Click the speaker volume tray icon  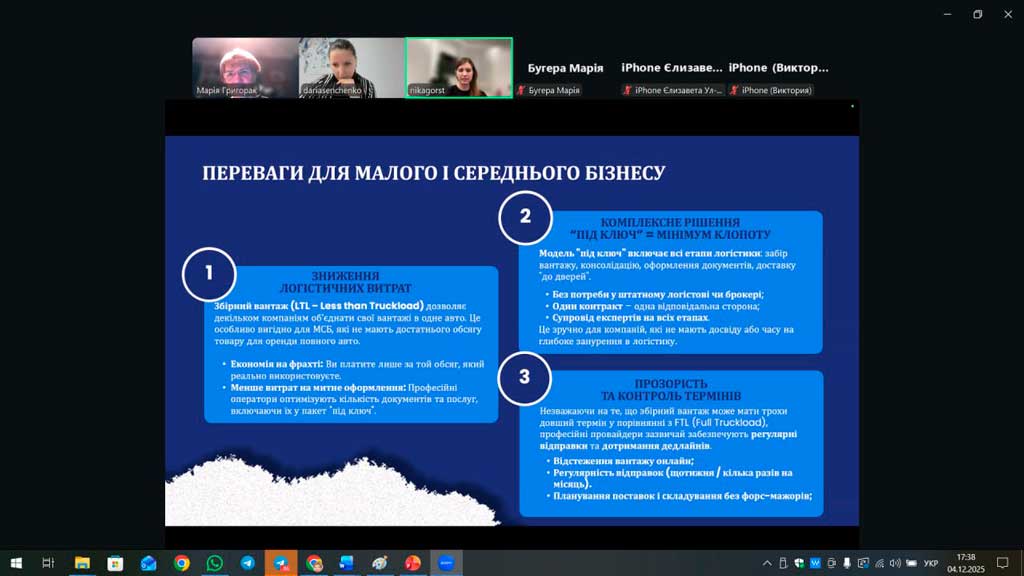click(x=895, y=563)
